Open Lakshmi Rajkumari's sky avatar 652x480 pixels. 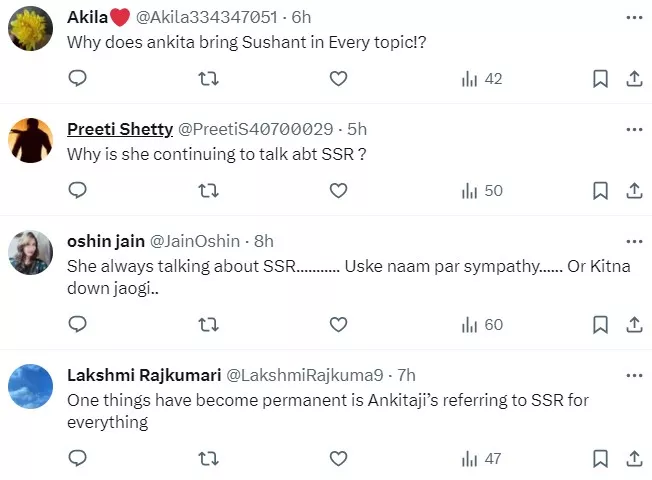30,387
